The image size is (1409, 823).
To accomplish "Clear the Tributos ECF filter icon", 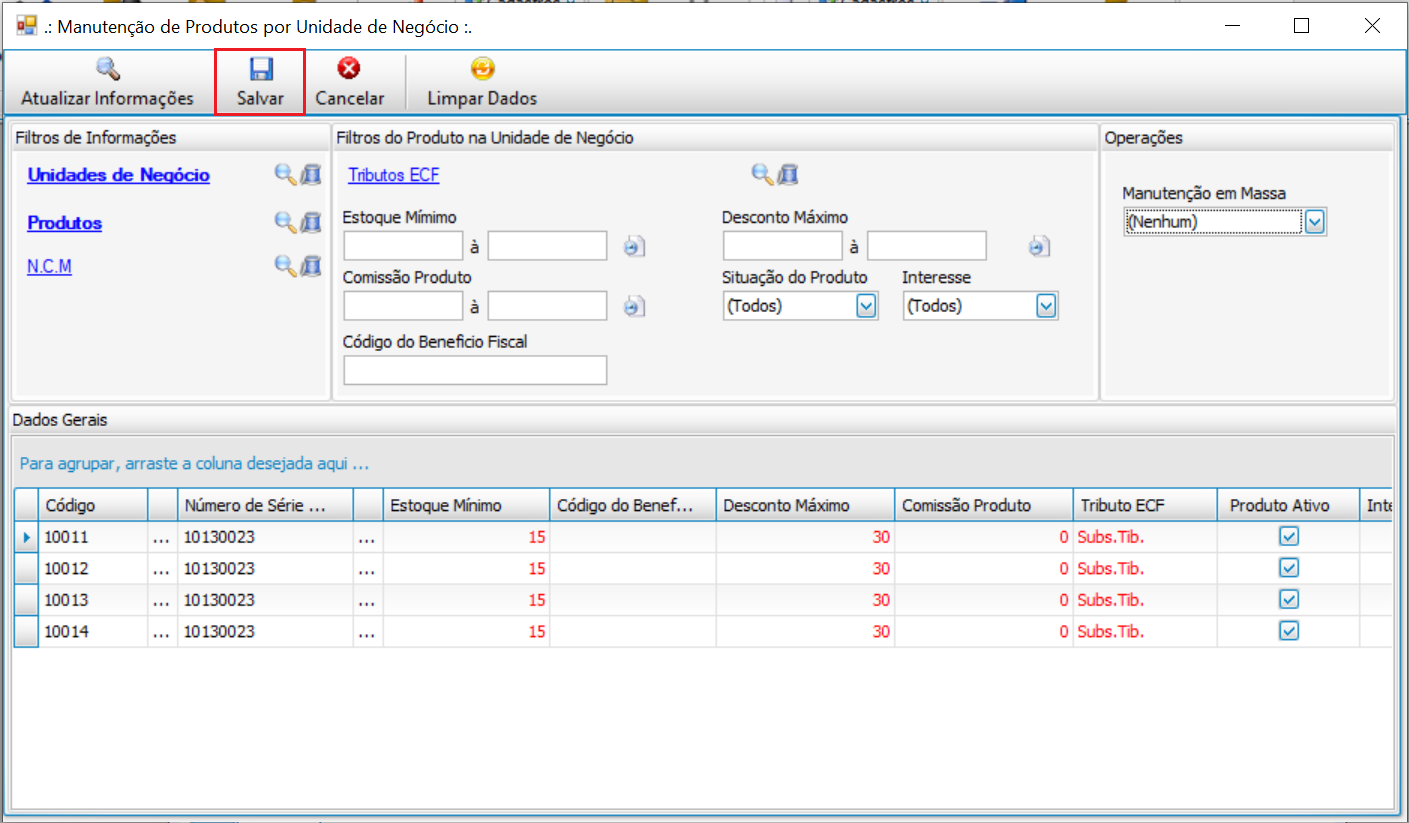I will [x=788, y=175].
